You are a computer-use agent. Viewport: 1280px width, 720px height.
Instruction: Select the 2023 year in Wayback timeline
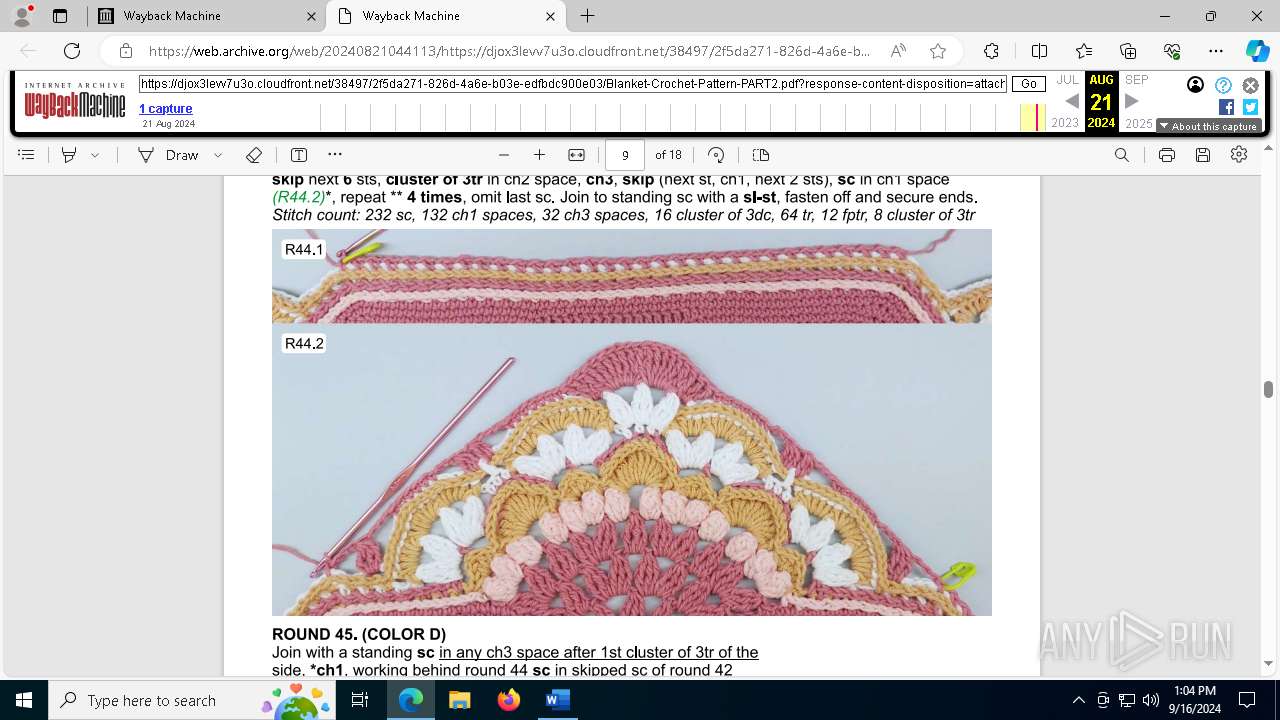click(x=1065, y=123)
